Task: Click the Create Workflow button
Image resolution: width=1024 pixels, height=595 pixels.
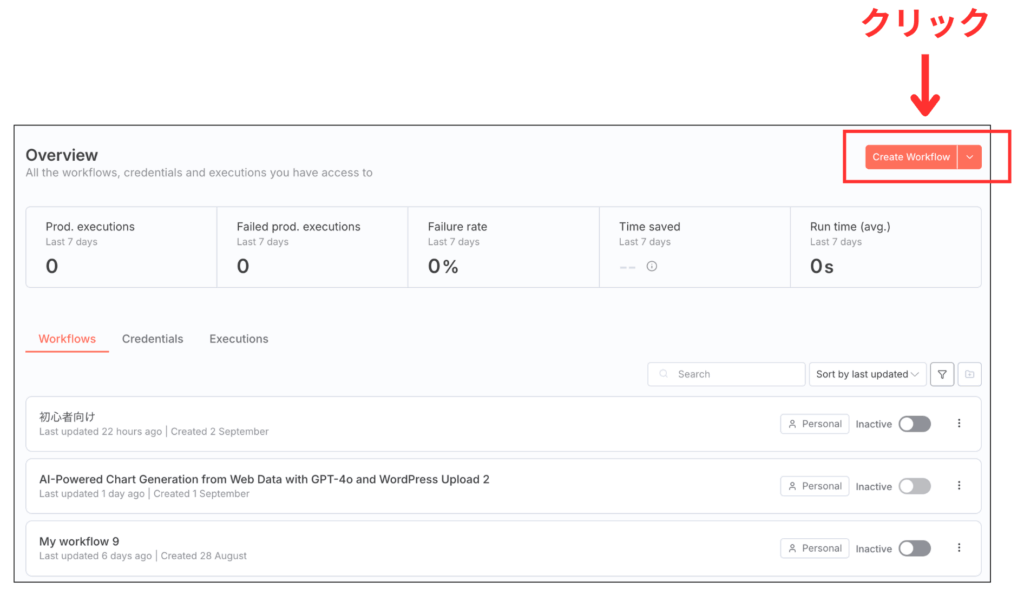Action: point(913,156)
